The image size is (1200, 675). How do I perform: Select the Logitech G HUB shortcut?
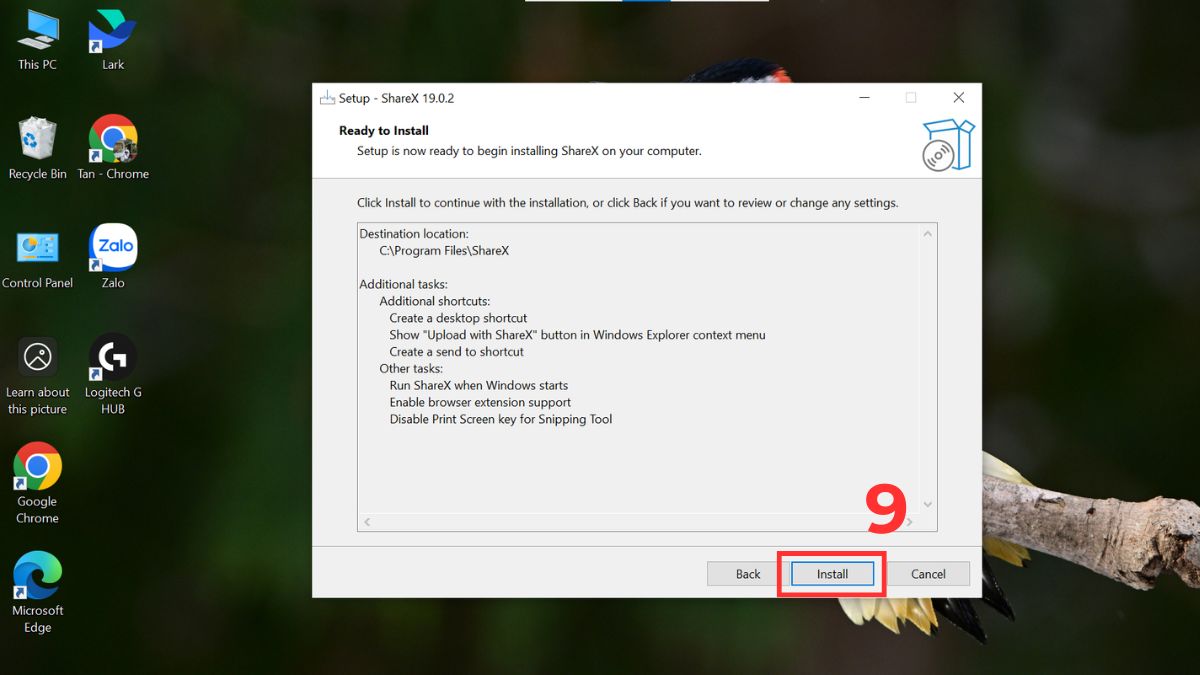113,375
